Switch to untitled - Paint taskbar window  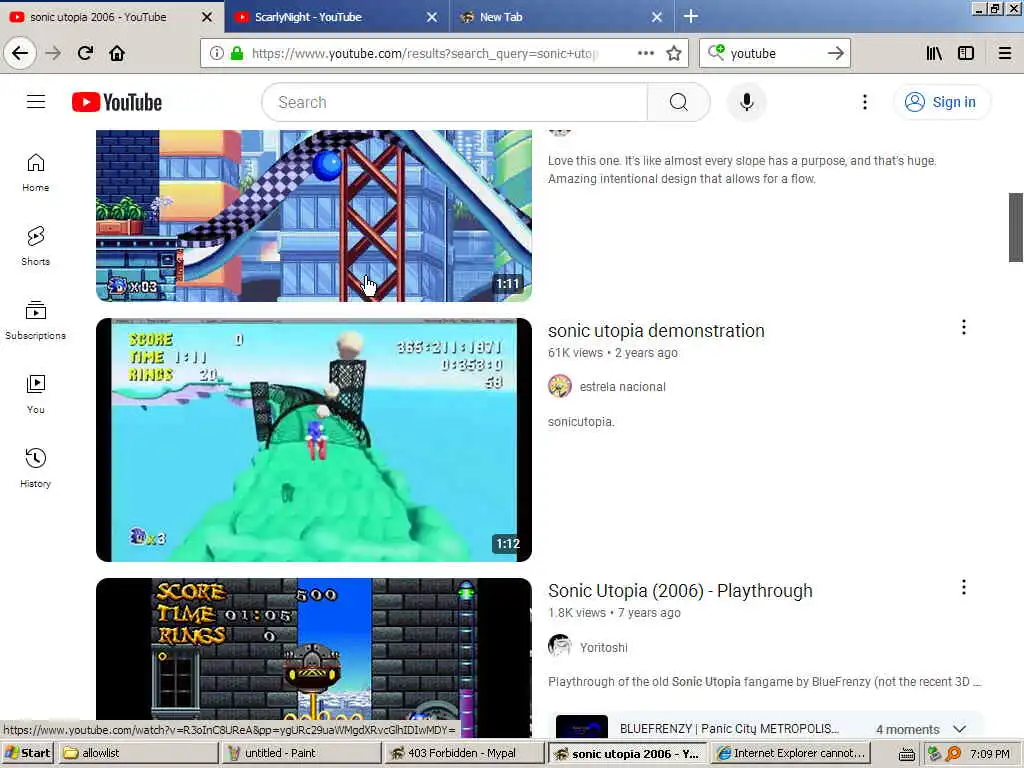pos(300,753)
